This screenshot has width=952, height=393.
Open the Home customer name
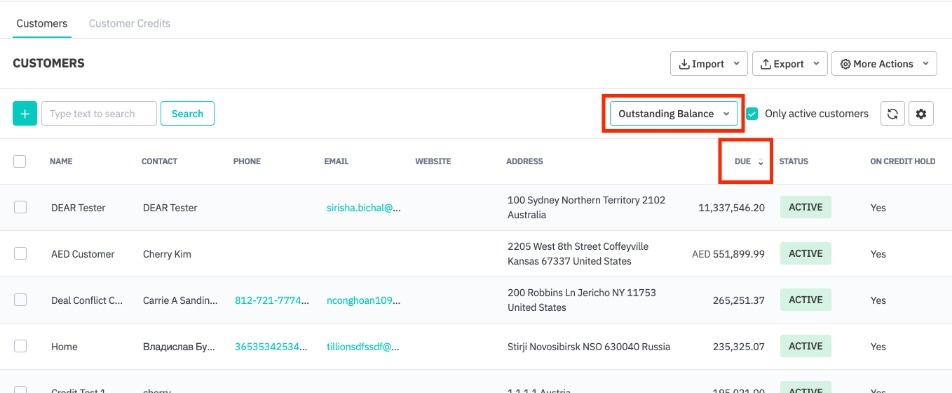click(64, 346)
